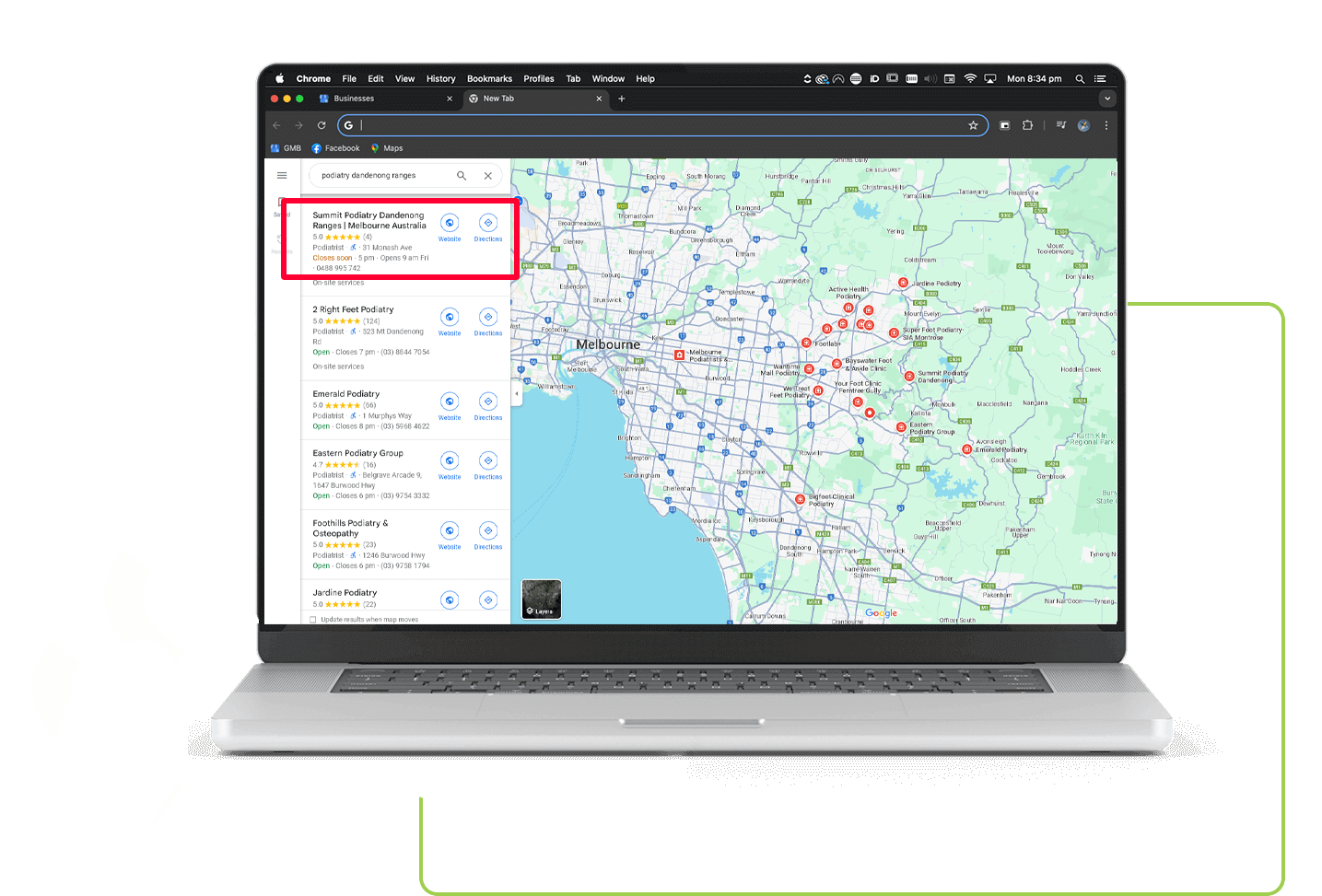Open the 2 Right Feet Podiatry listing

pos(353,309)
